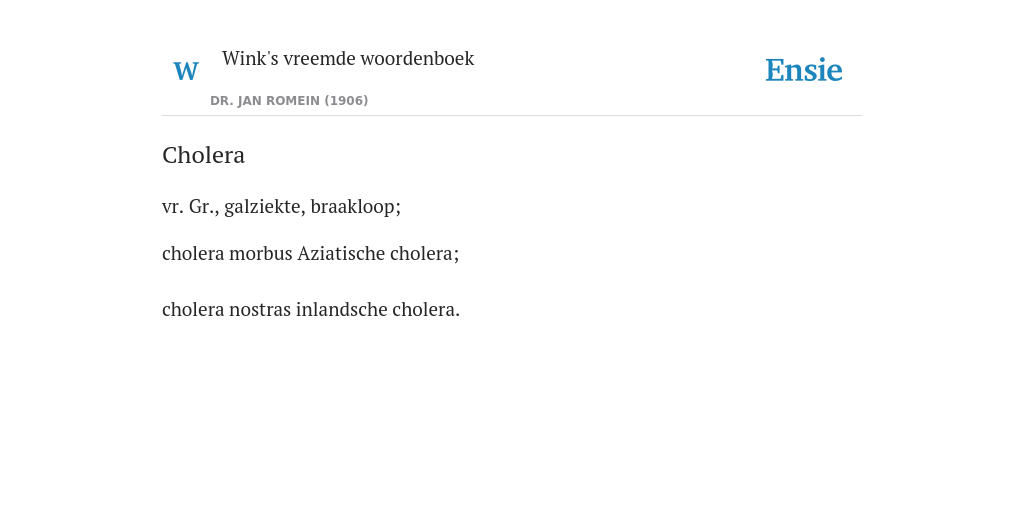
Task: Click the word 'braakloop'
Action: click(355, 206)
